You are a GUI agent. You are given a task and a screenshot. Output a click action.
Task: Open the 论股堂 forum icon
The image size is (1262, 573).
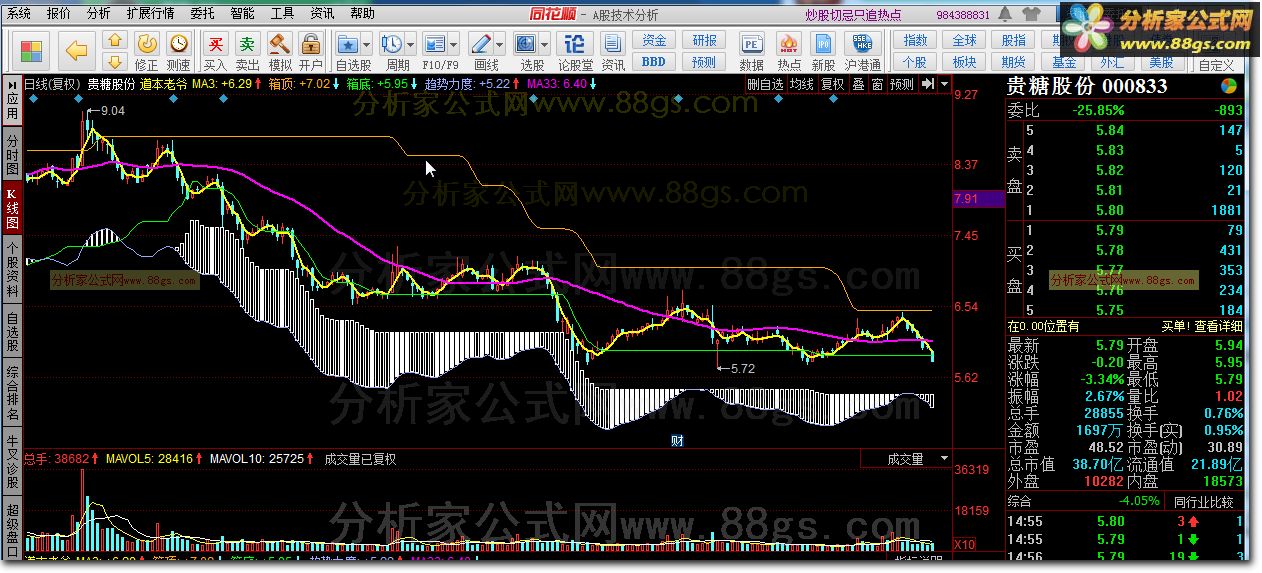(x=574, y=45)
